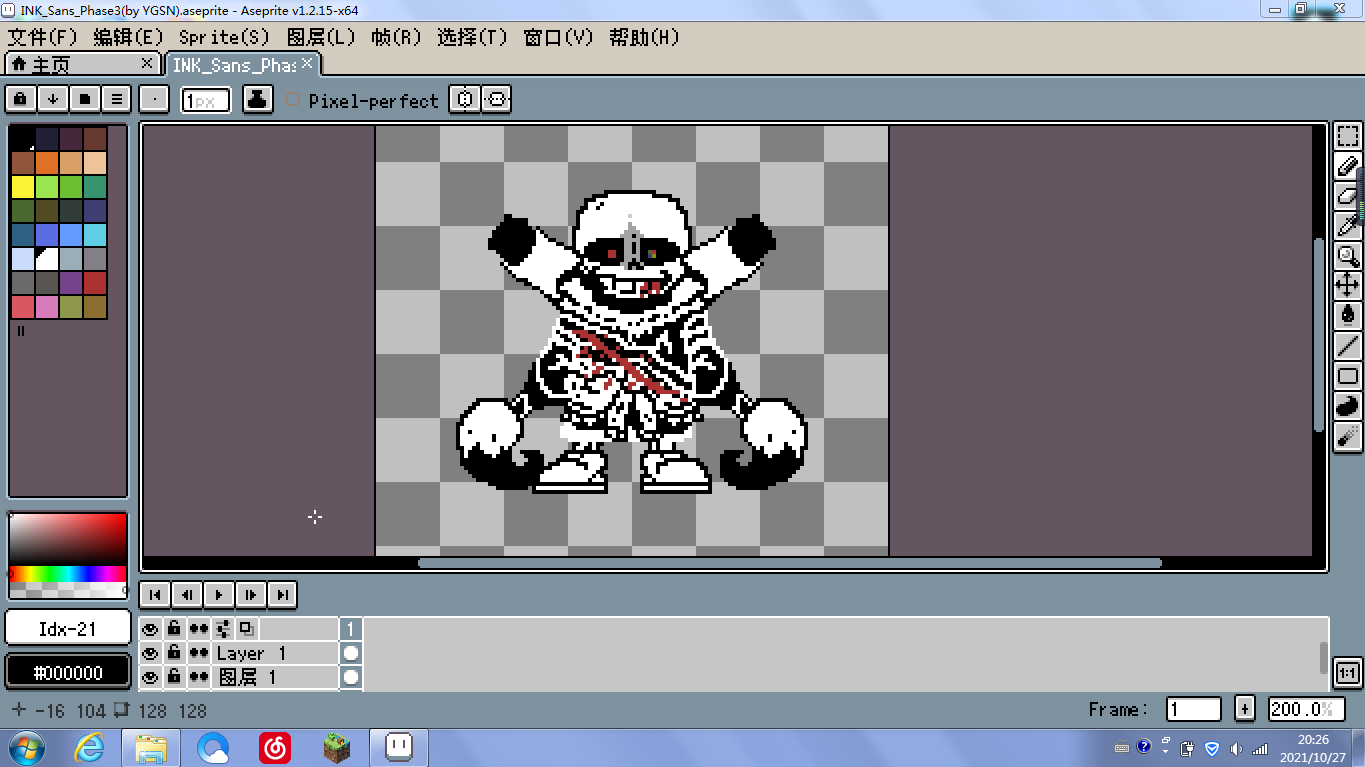Click the 200.0% zoom field
The image size is (1365, 767).
click(1305, 709)
